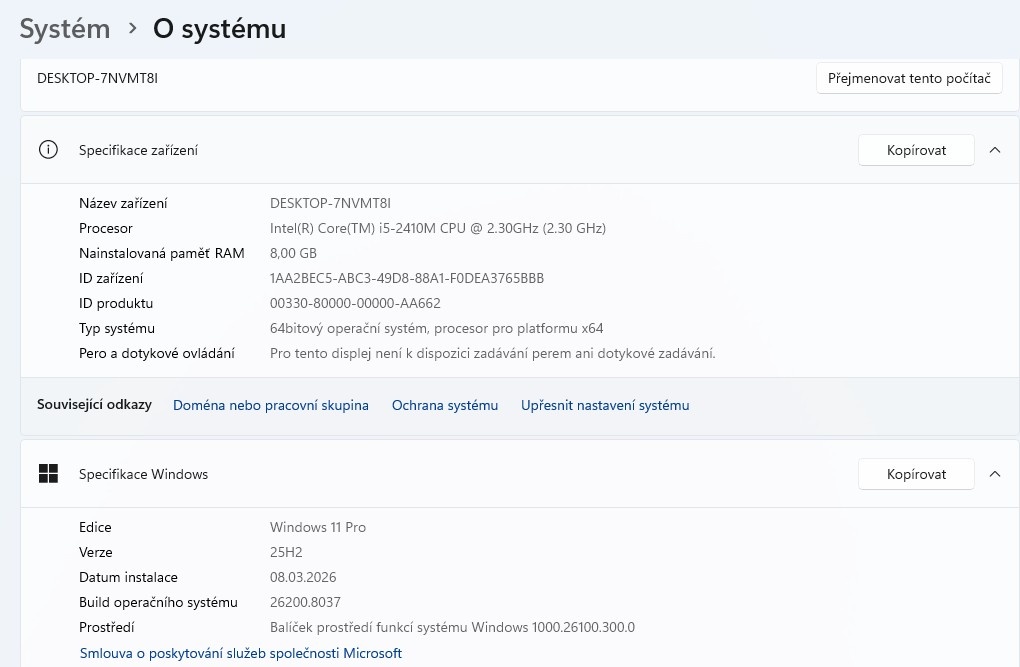The height and width of the screenshot is (667, 1020).
Task: Collapse the Specifikace Windows section
Action: [995, 474]
